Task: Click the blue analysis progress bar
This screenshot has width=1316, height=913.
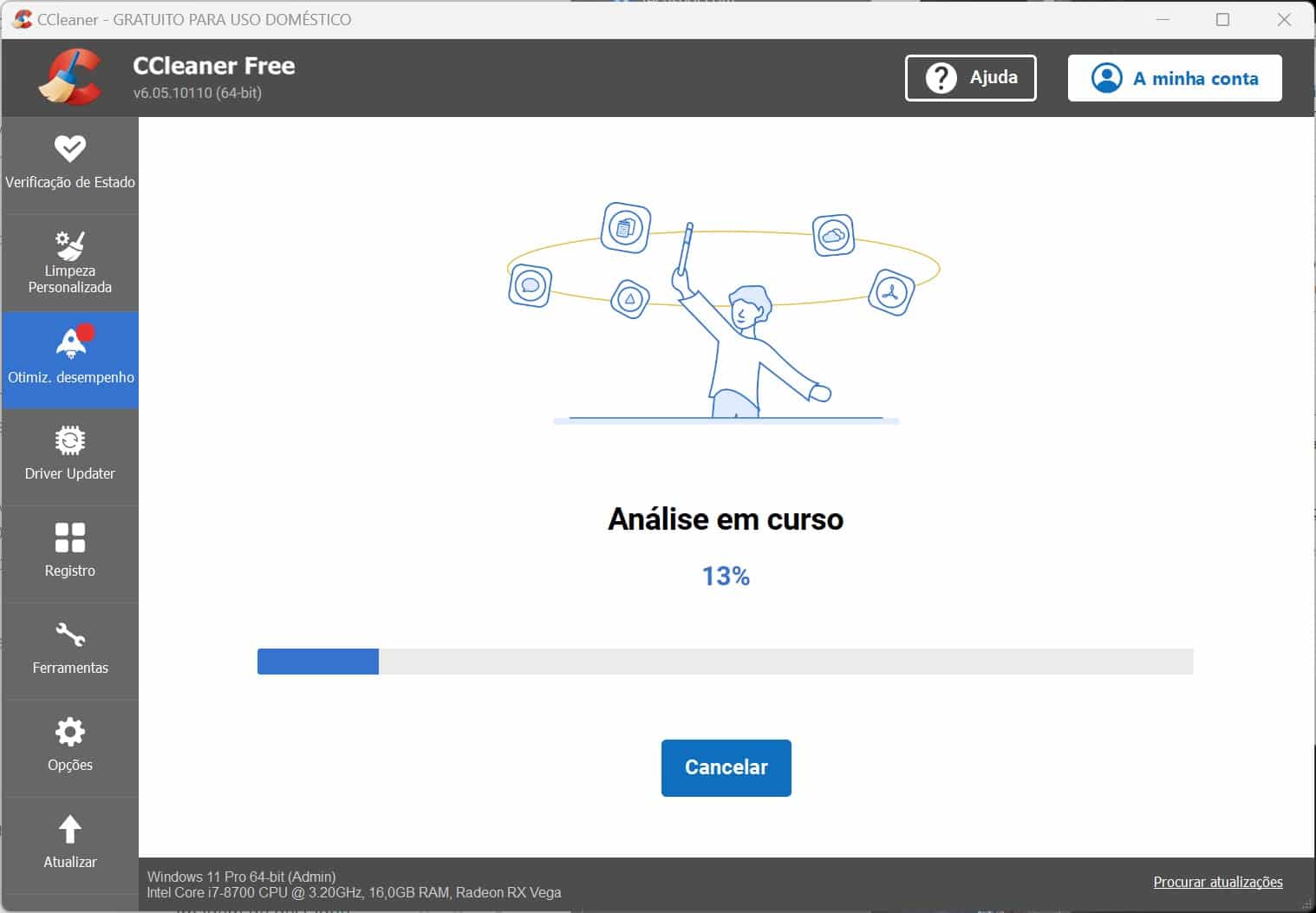Action: [x=318, y=662]
